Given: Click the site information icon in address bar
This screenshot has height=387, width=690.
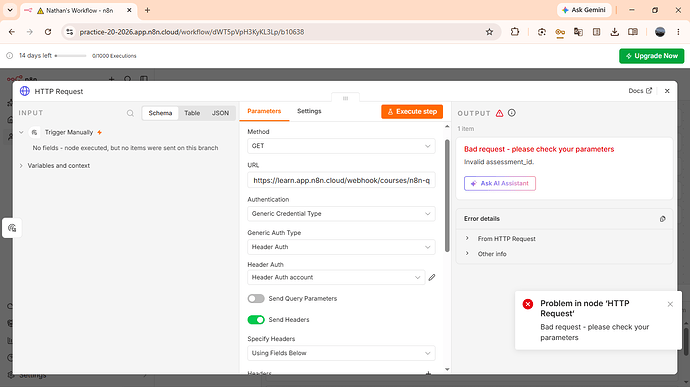Looking at the screenshot, I should tap(70, 32).
